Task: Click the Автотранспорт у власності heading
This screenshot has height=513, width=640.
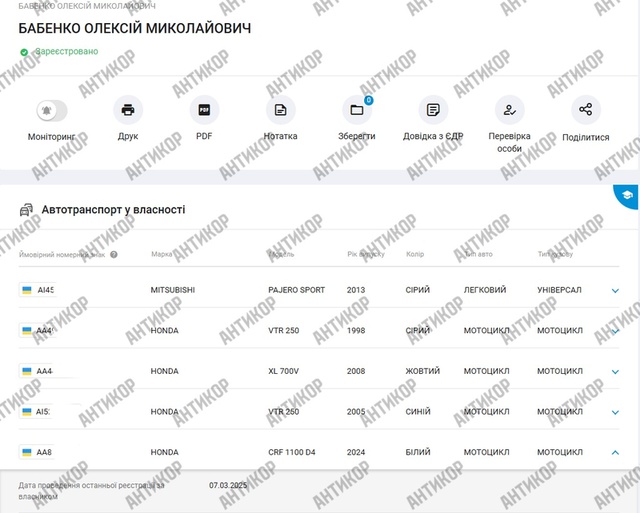Action: 113,210
